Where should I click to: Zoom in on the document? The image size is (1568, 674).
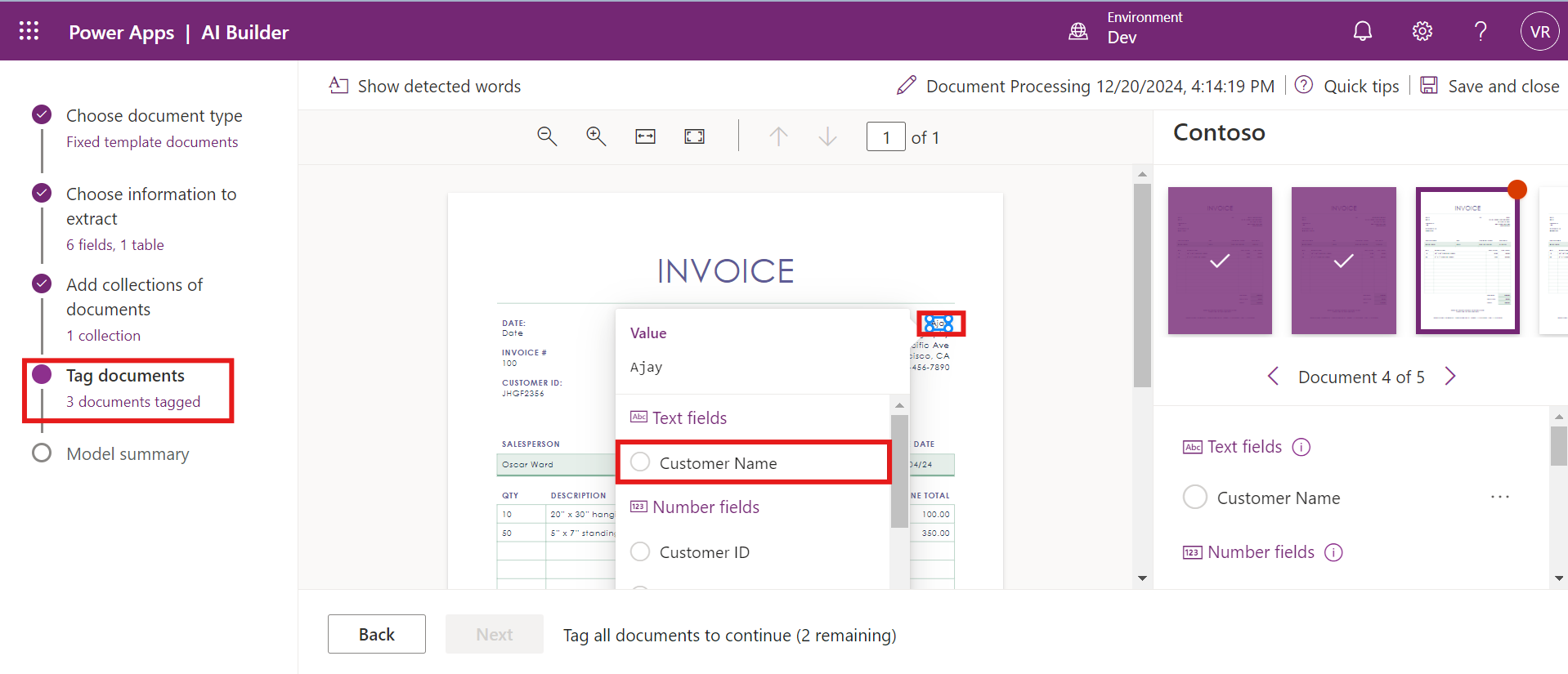[x=596, y=136]
